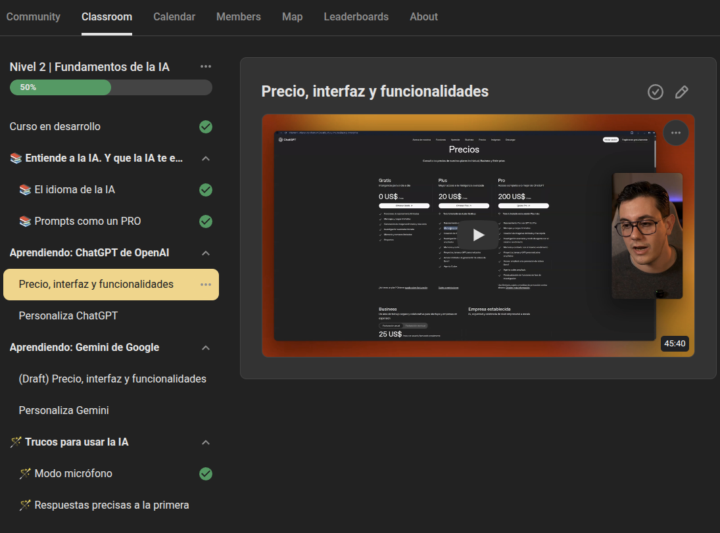This screenshot has height=533, width=720.
Task: Open the About tab
Action: pos(423,17)
